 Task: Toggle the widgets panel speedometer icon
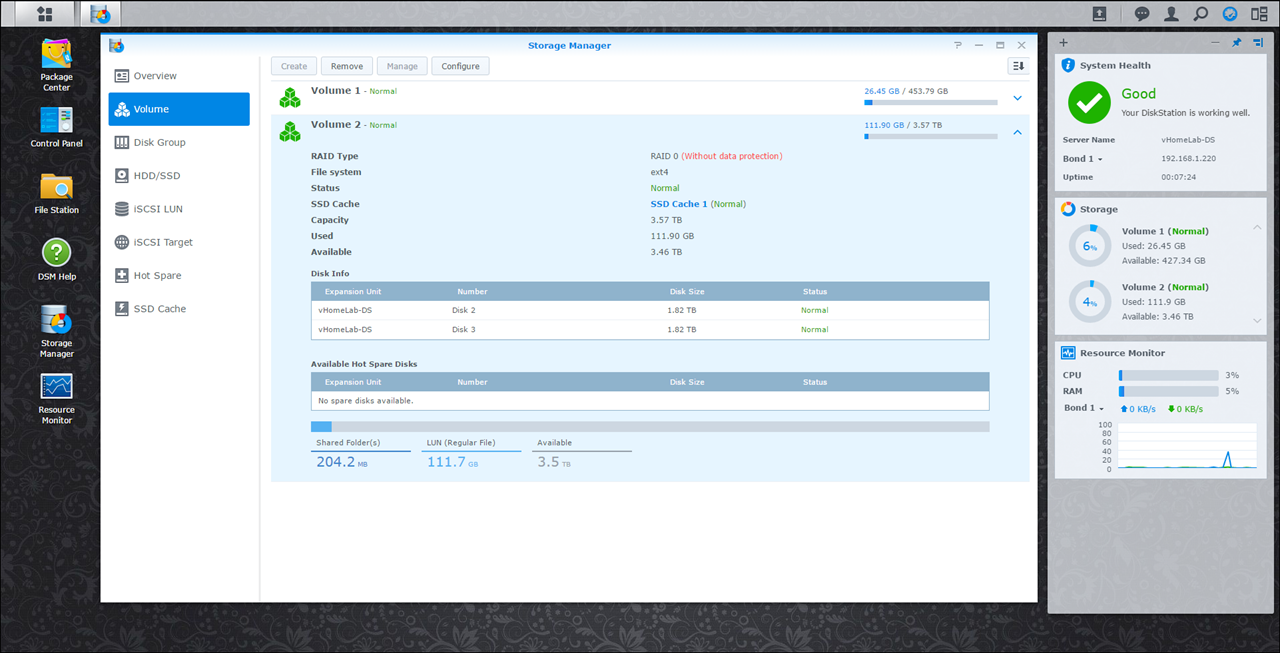[1230, 14]
